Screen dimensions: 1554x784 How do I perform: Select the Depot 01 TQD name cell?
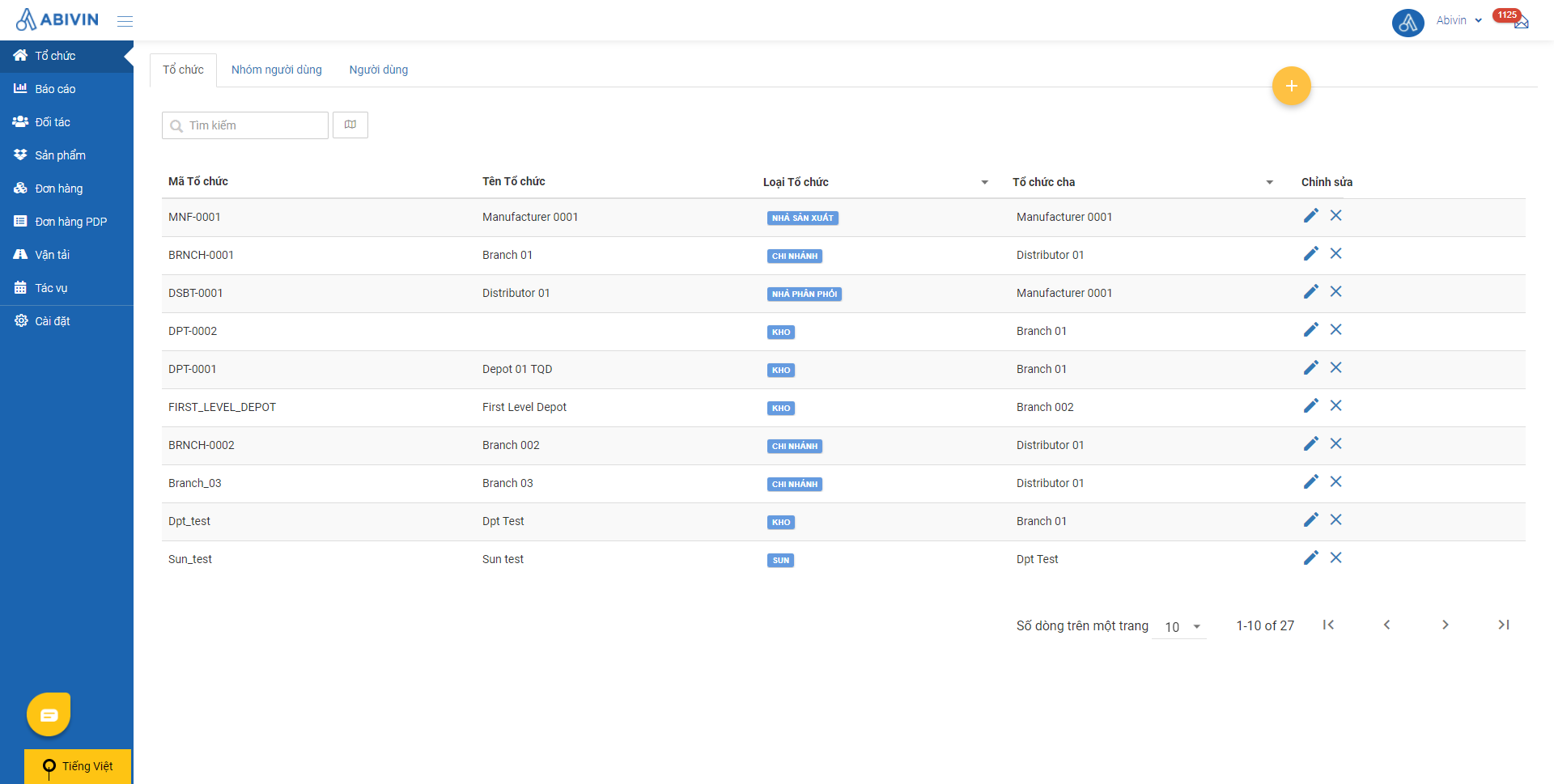tap(517, 369)
